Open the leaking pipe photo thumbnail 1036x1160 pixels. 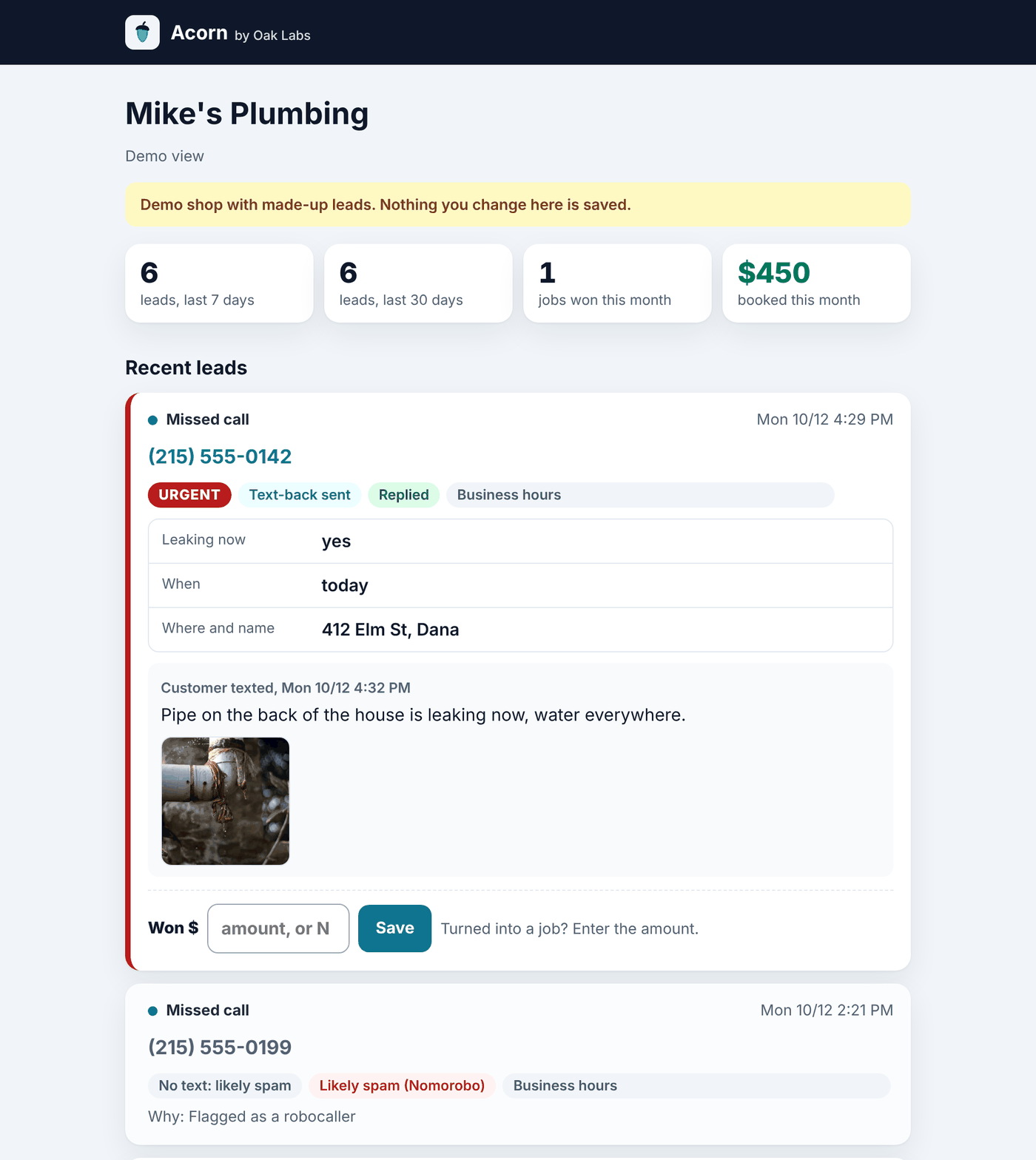point(226,801)
